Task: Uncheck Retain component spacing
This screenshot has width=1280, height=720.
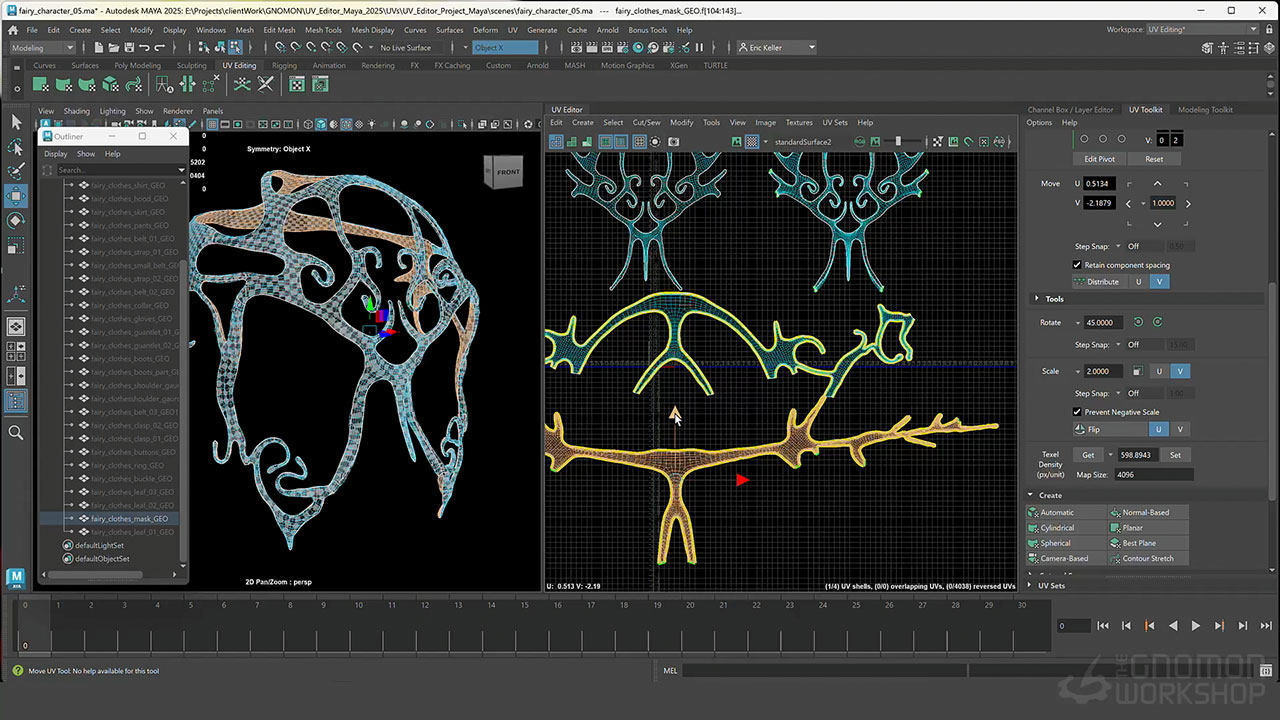Action: click(1077, 265)
